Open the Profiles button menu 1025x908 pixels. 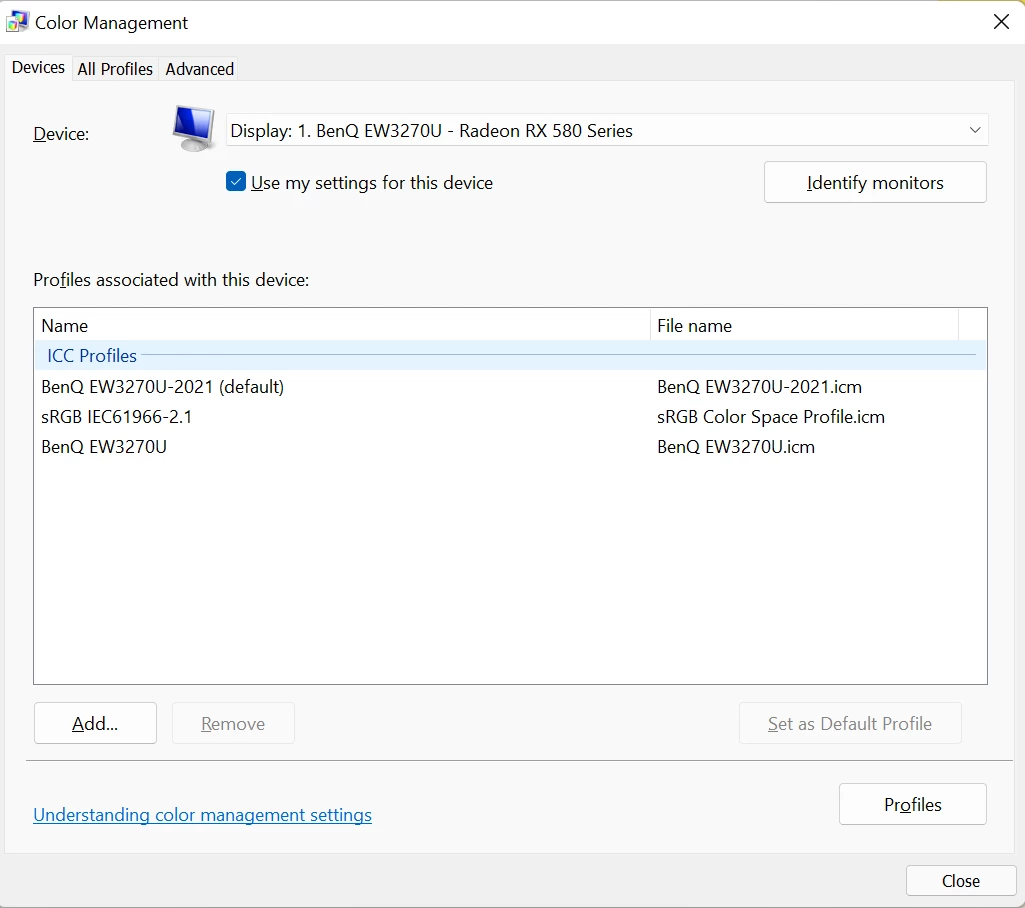point(913,804)
